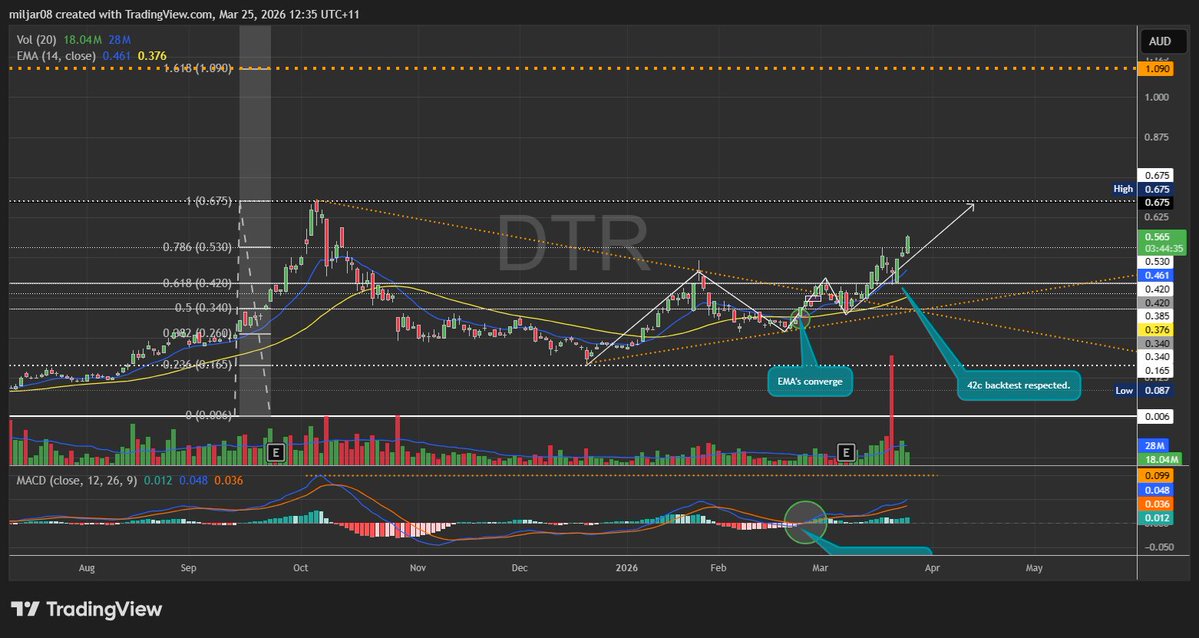Click the Oct label on time axis
1199x638 pixels.
pos(301,568)
